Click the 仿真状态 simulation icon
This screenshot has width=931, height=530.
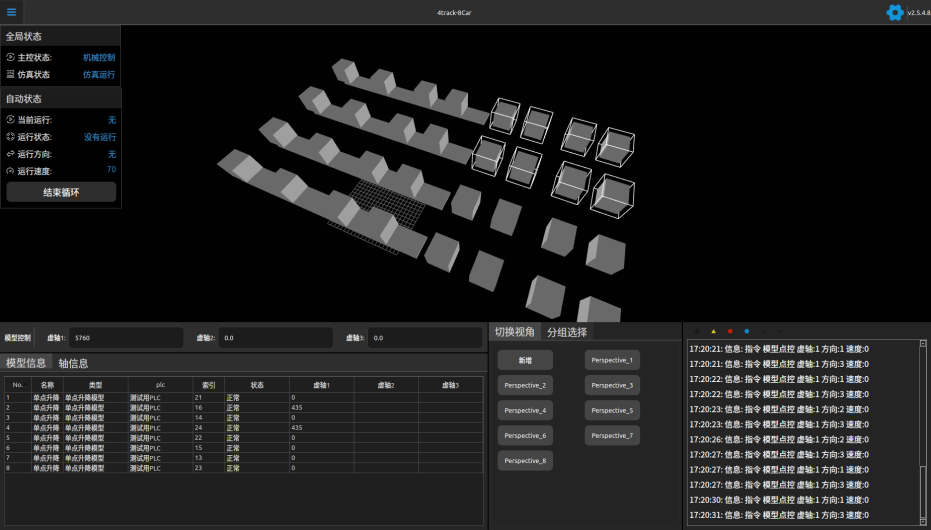[11, 74]
